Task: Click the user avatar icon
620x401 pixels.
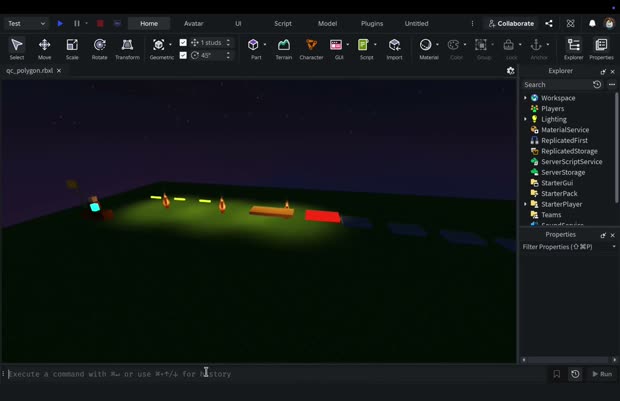Action: click(x=609, y=23)
